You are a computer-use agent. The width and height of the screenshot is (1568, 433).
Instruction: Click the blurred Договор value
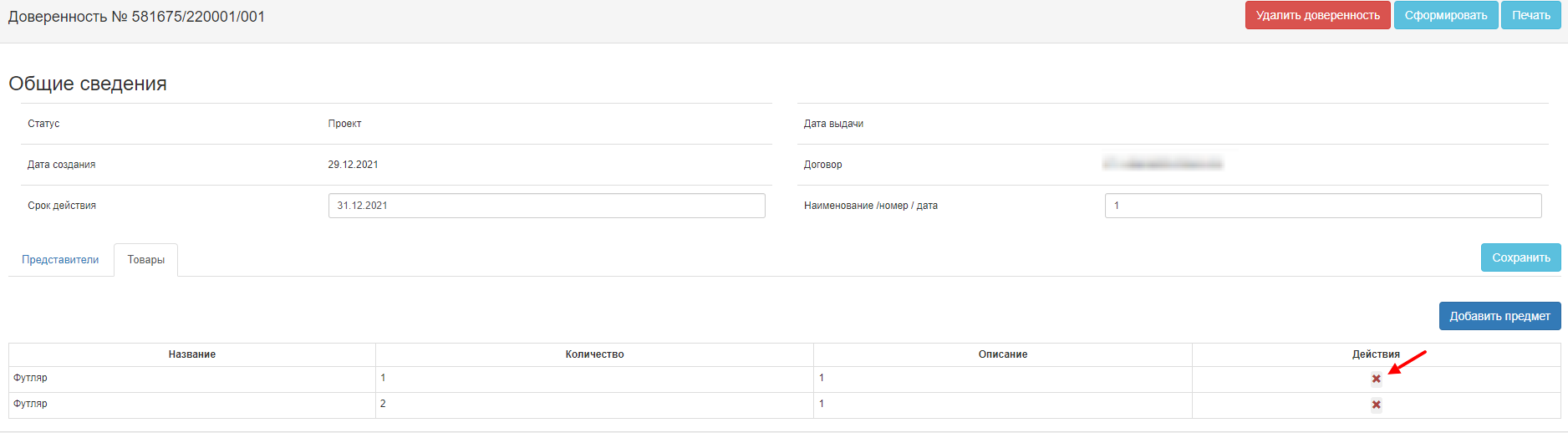1163,165
